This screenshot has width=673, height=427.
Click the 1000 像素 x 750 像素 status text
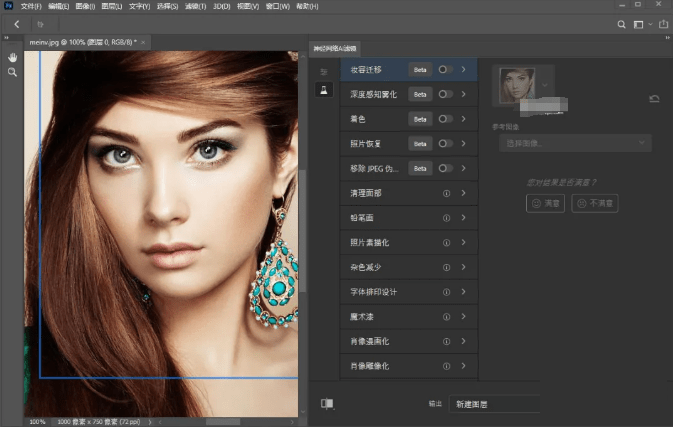point(99,422)
